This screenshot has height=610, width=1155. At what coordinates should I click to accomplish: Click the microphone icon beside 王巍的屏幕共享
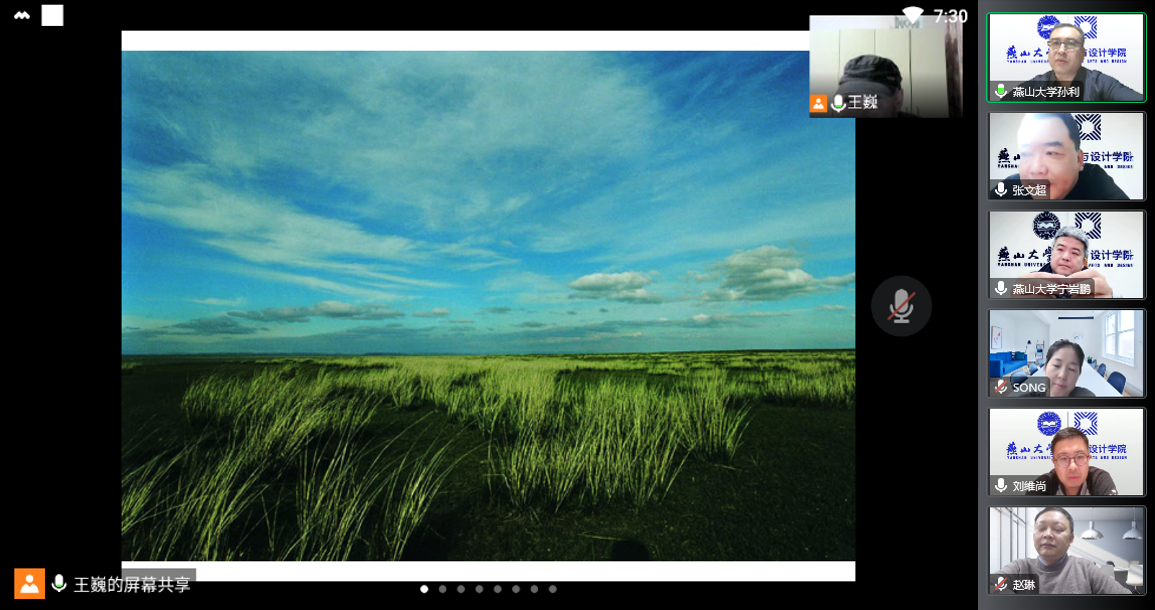59,584
